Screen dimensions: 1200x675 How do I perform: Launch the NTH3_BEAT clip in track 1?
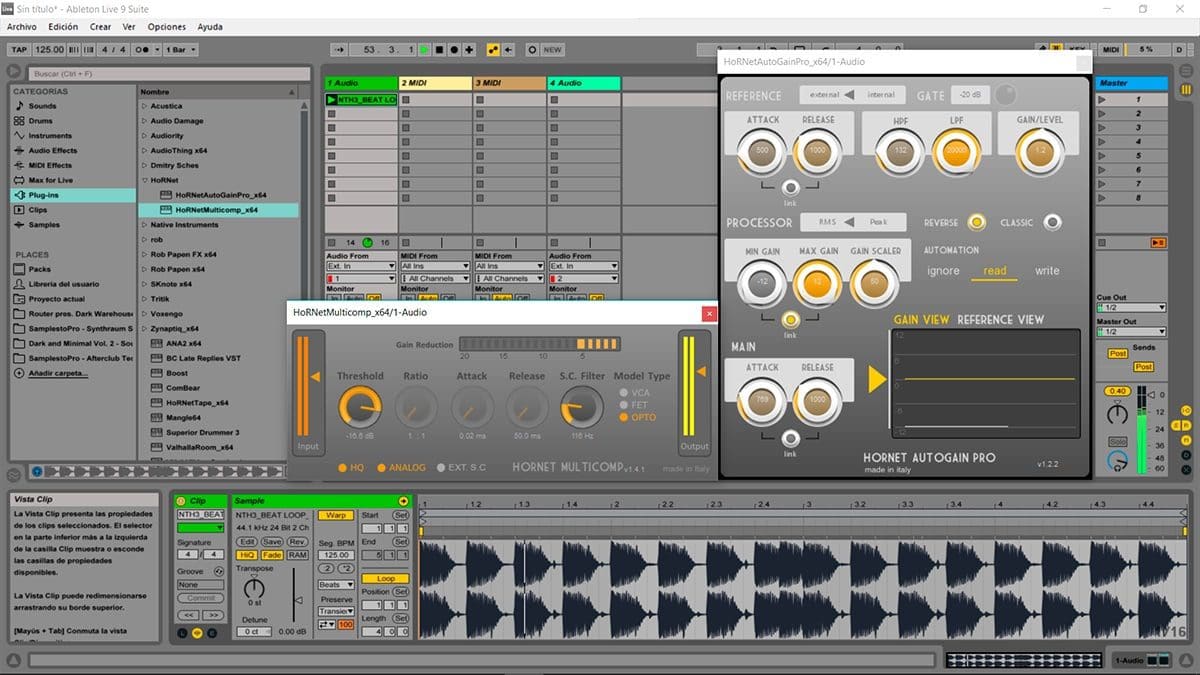pos(332,100)
